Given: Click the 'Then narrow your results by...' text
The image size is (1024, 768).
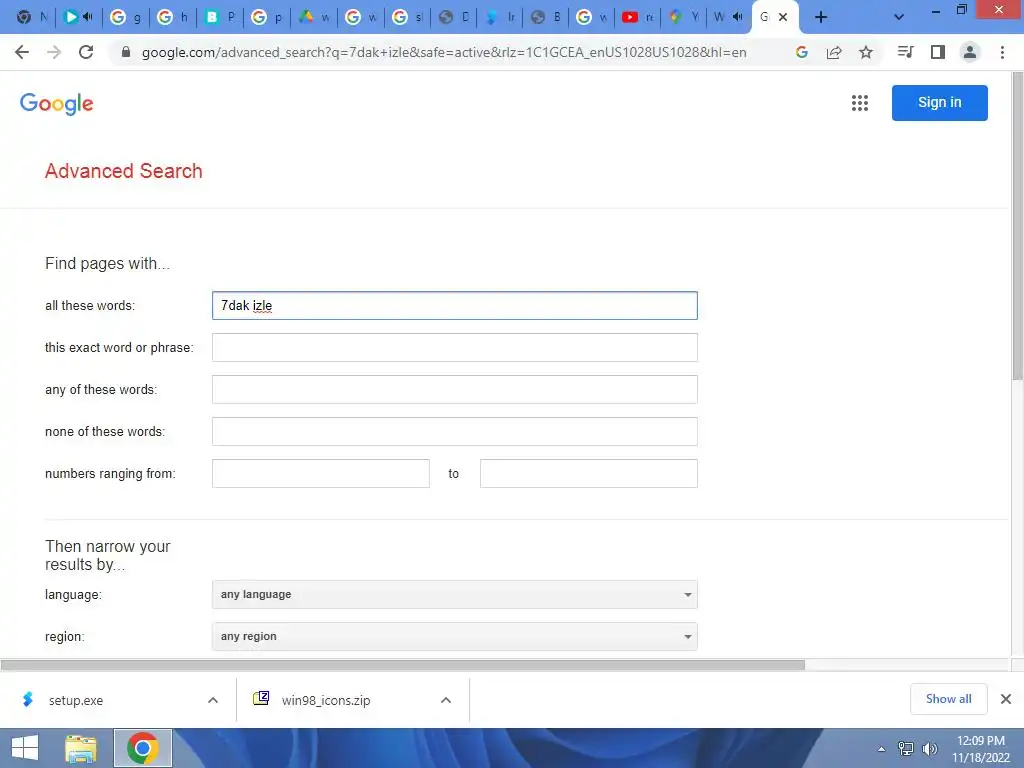Looking at the screenshot, I should coord(108,555).
